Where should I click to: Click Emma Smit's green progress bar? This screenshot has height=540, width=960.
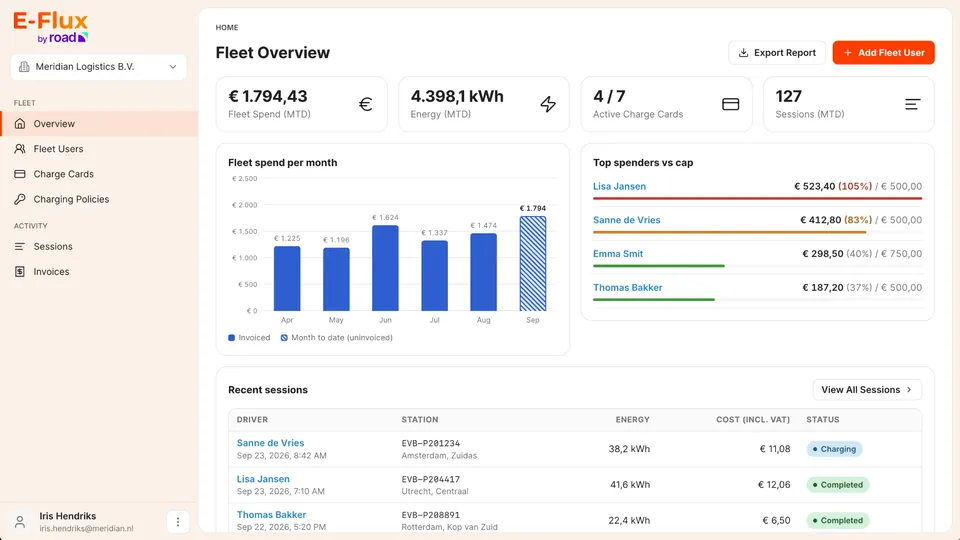pos(659,266)
